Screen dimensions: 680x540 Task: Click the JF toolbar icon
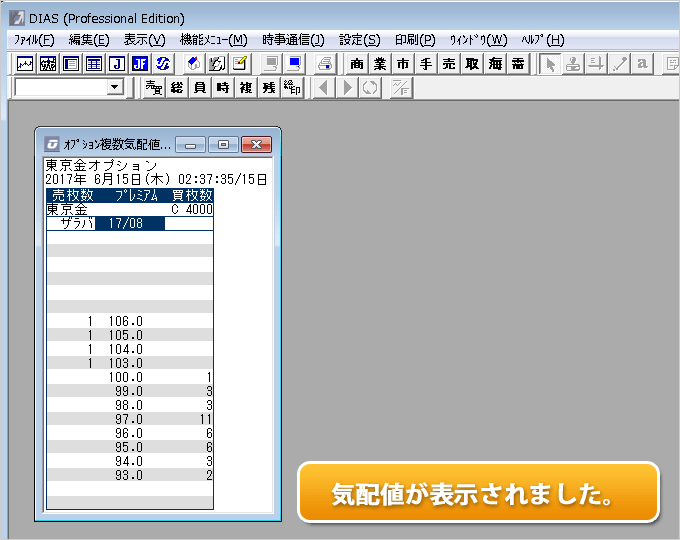139,64
